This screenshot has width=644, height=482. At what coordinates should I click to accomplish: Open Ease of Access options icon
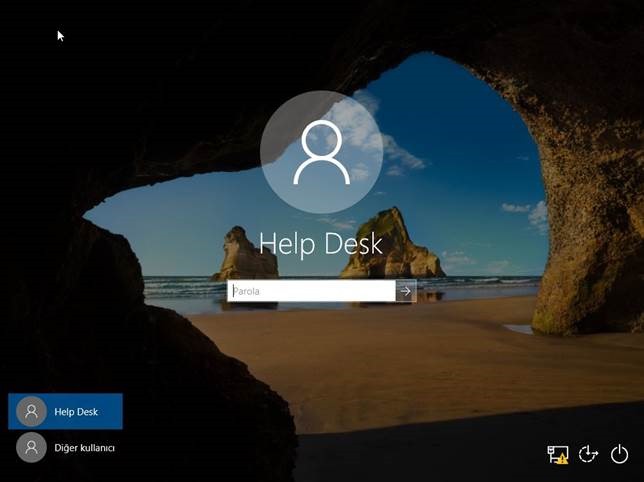(588, 454)
